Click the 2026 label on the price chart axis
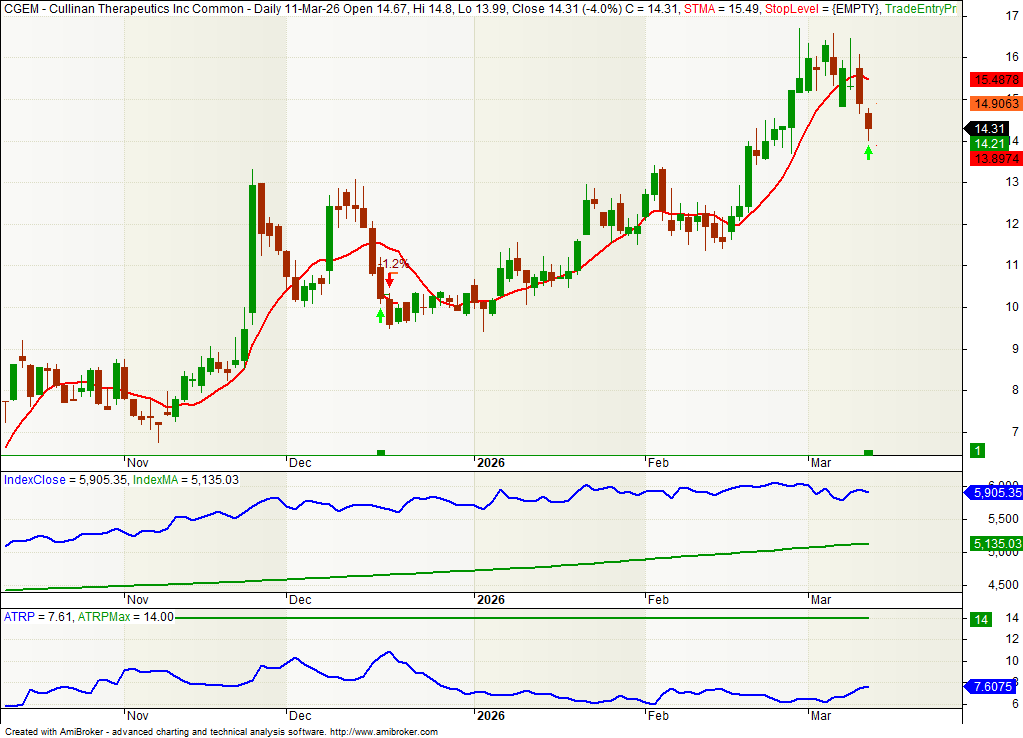The width and height of the screenshot is (1023, 738). point(490,463)
